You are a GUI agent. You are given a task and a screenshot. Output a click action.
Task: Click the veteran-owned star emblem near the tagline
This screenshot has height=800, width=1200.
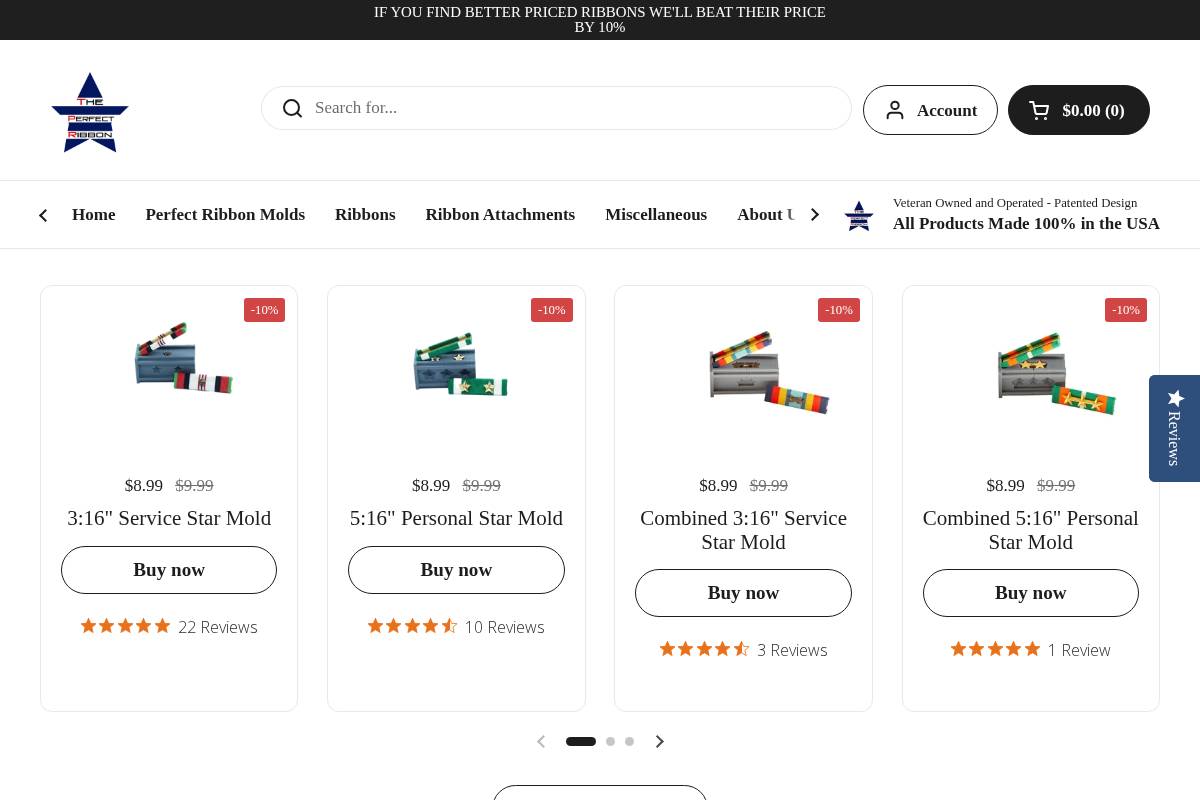[x=858, y=215]
